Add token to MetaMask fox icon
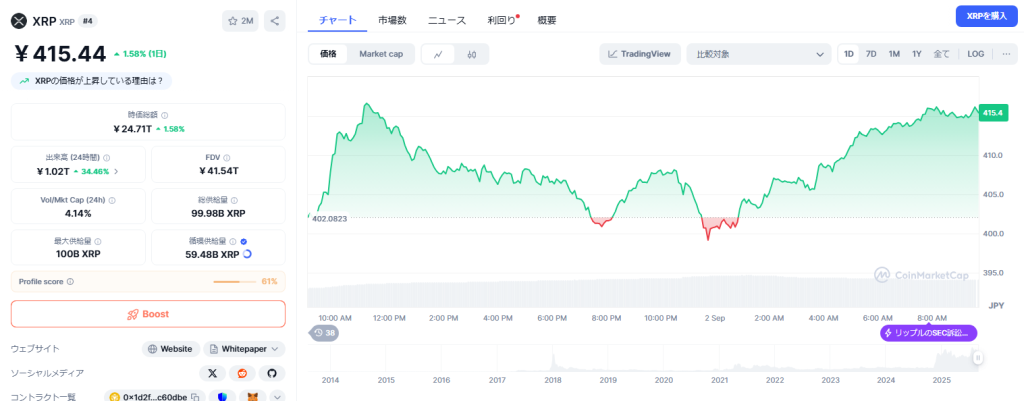 (252, 396)
